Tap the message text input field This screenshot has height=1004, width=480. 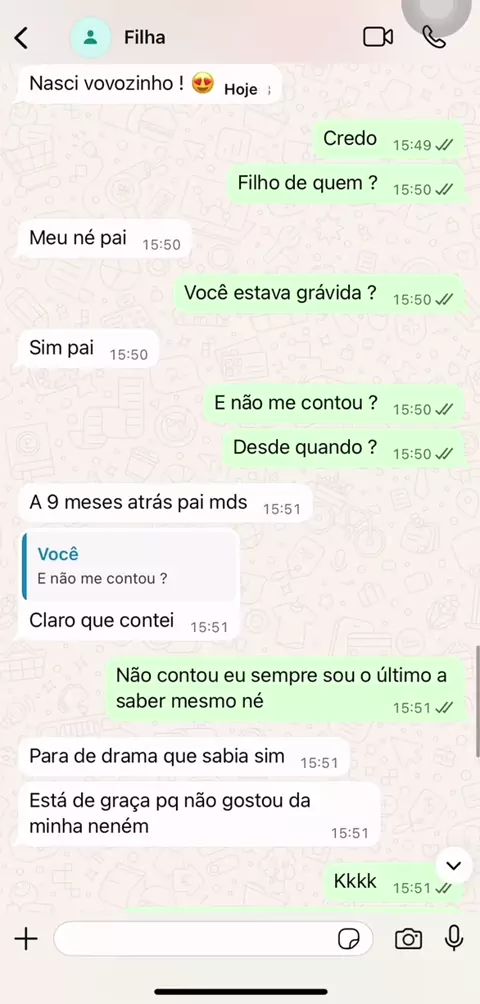pos(214,939)
